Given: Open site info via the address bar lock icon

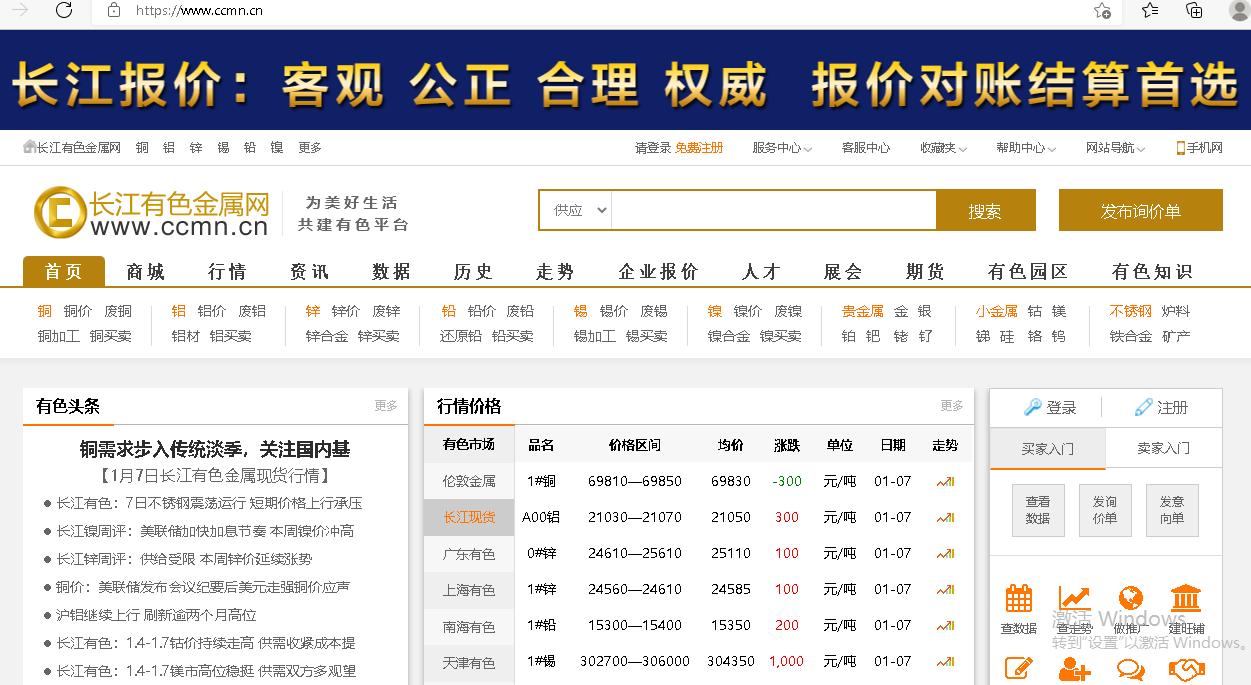Looking at the screenshot, I should [x=114, y=10].
